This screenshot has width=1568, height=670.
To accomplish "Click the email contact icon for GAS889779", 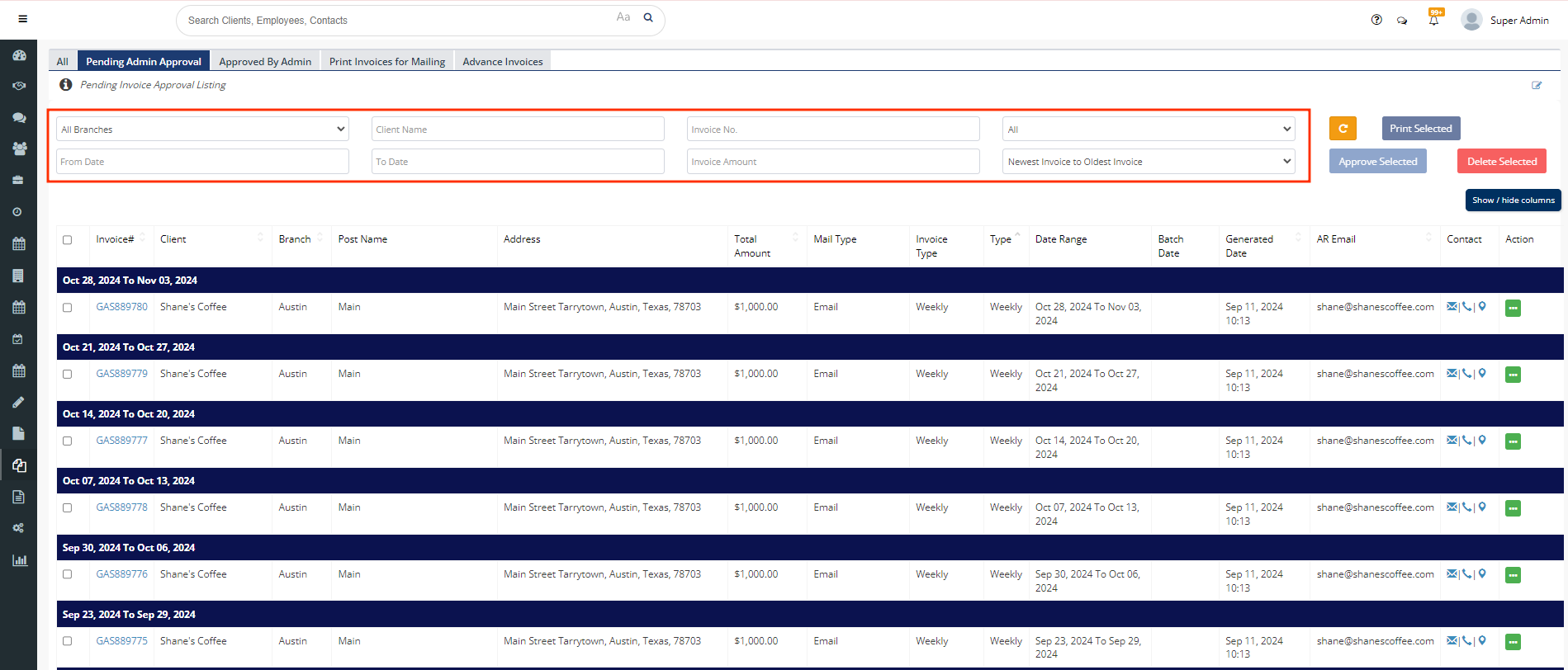I will [1452, 373].
